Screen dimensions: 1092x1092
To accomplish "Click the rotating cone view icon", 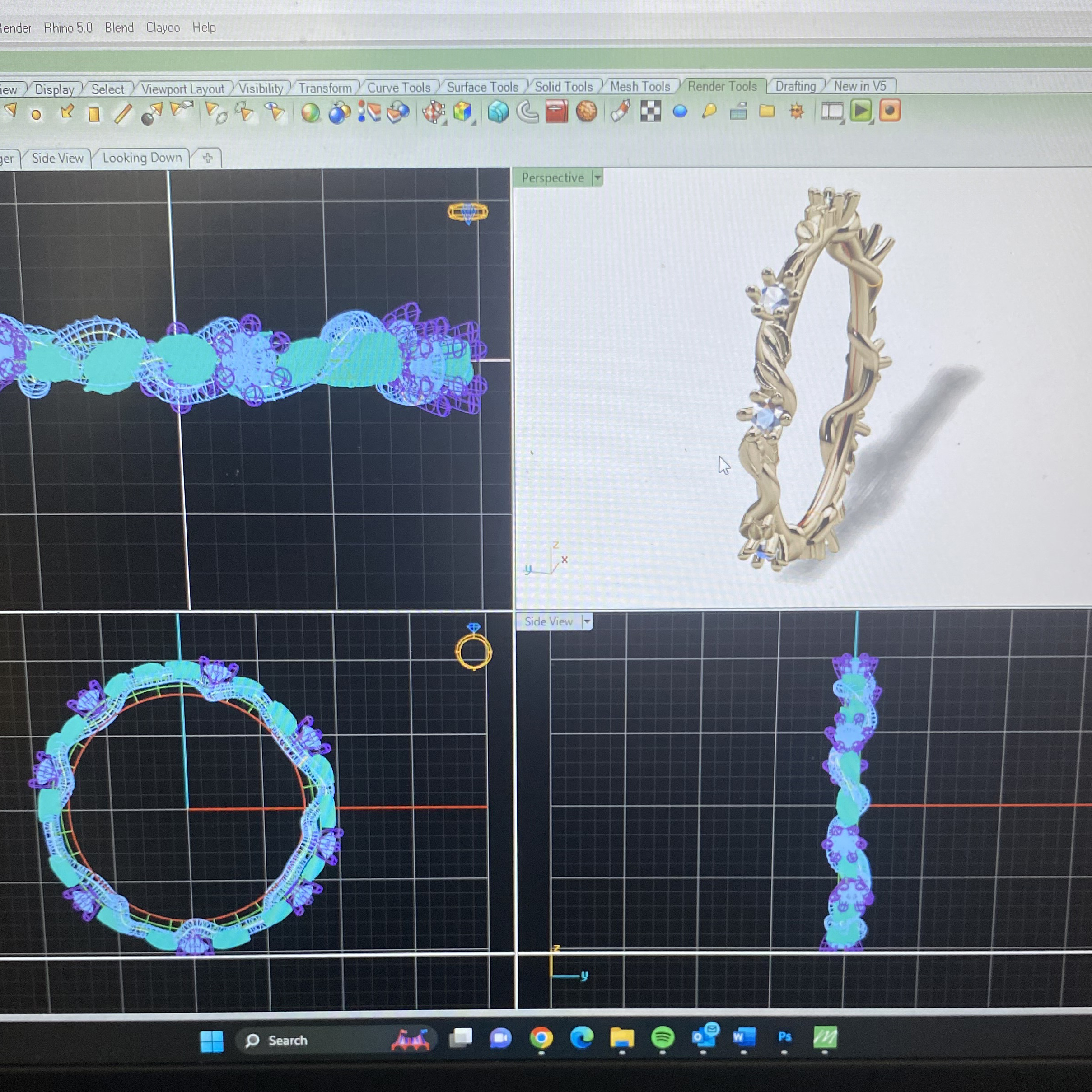I will (244, 112).
